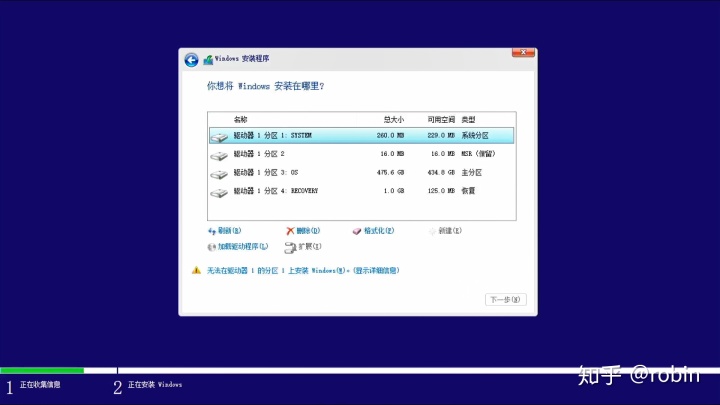720x405 pixels.
Task: Click the 475.6 GB total size value
Action: pyautogui.click(x=390, y=173)
